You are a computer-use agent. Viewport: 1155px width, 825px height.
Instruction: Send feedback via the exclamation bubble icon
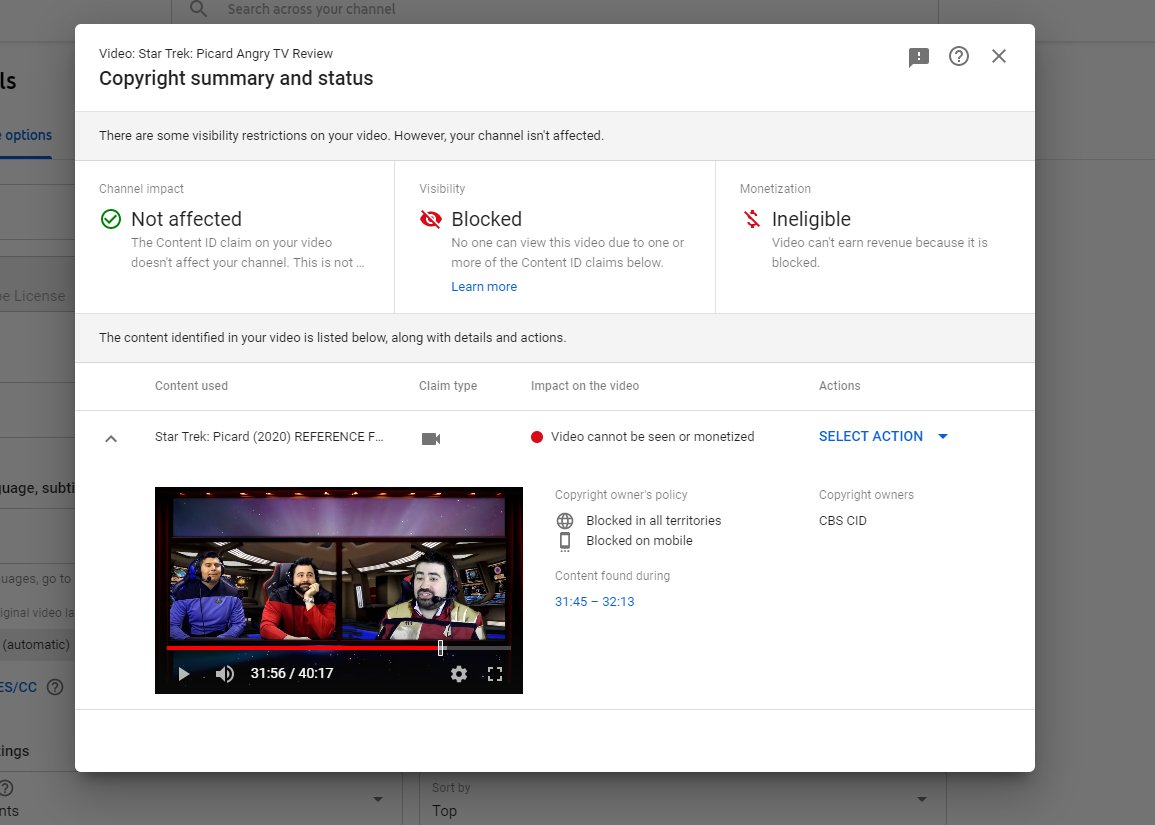[x=919, y=57]
